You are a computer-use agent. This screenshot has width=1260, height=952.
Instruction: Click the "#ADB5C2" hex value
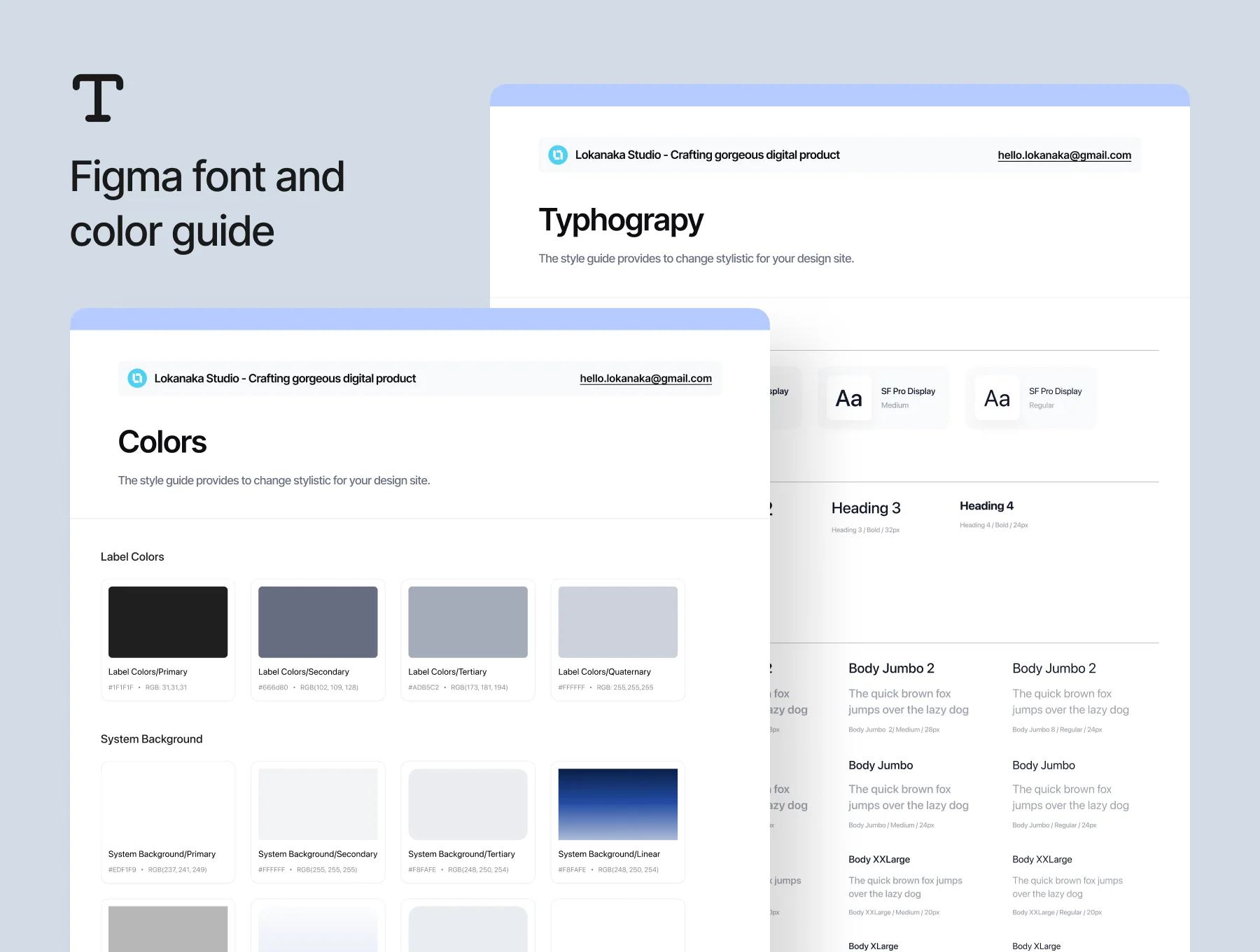[x=423, y=687]
